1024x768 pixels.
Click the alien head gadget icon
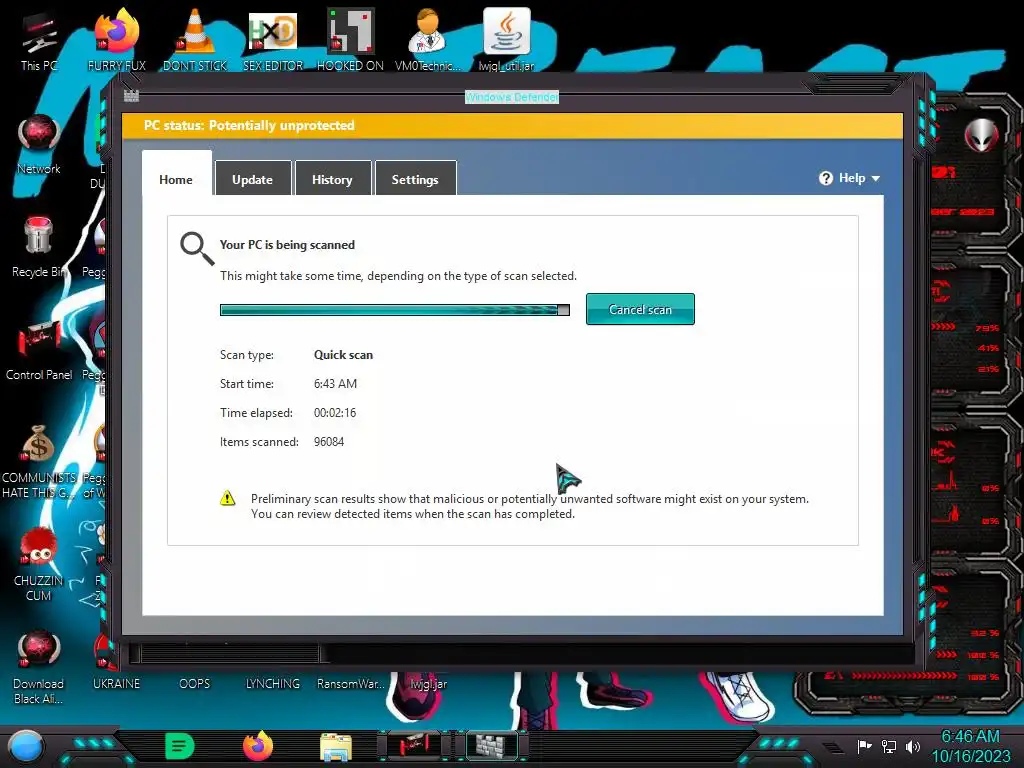[982, 135]
